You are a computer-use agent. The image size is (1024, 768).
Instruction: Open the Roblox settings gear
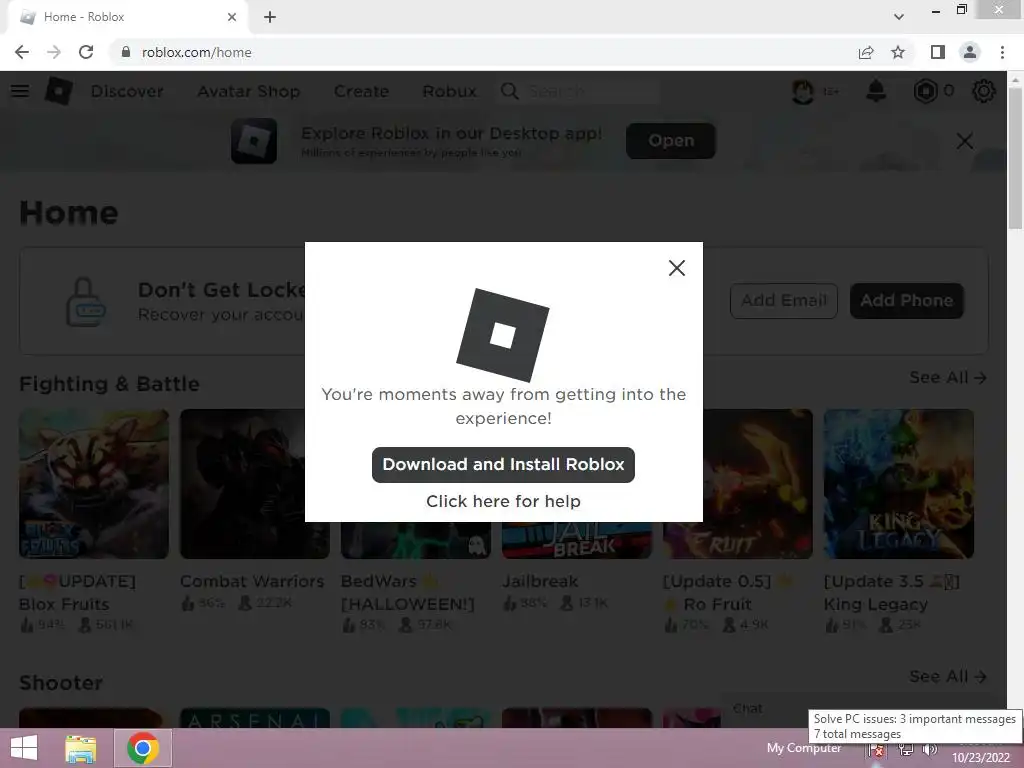[984, 91]
